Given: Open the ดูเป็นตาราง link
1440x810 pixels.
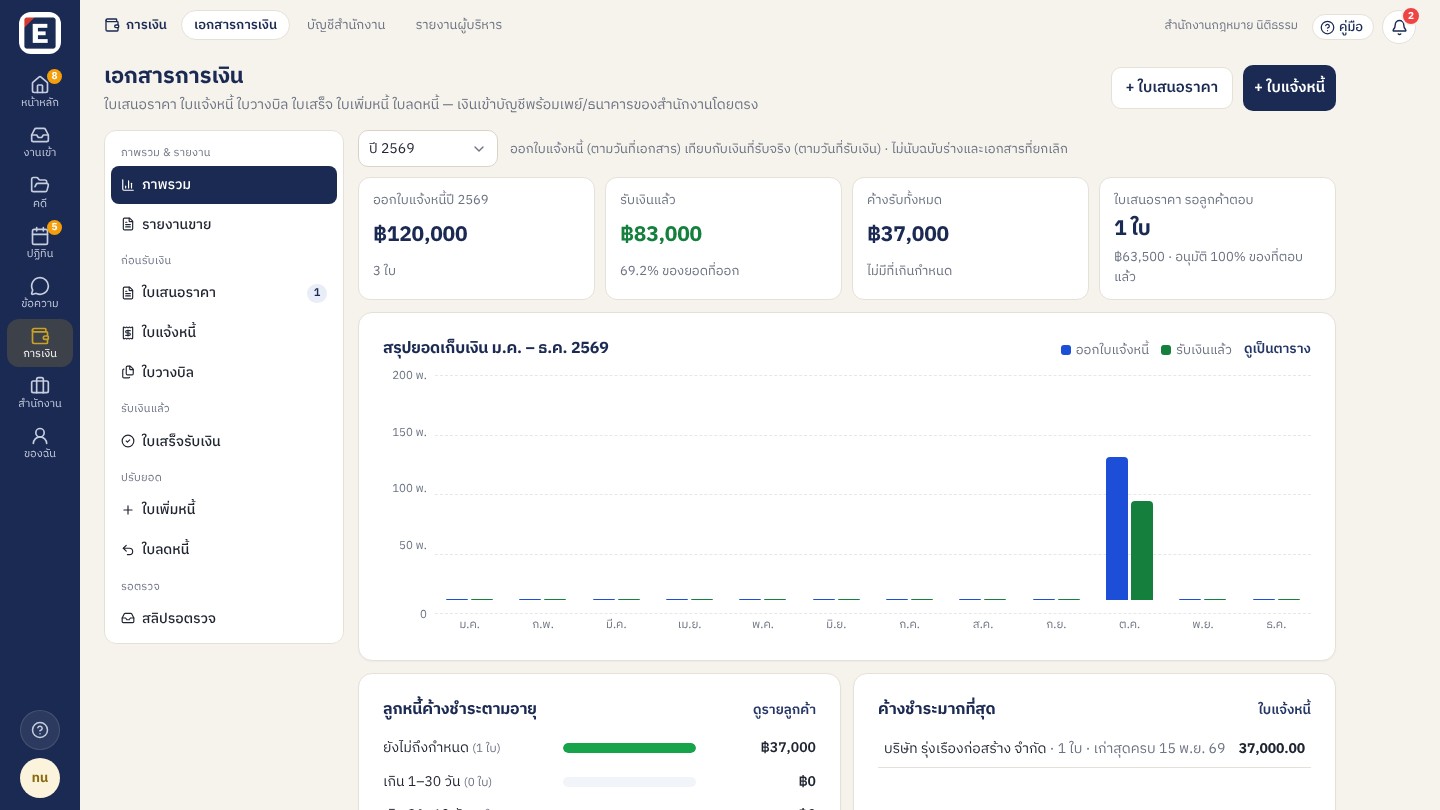Looking at the screenshot, I should [x=1277, y=349].
